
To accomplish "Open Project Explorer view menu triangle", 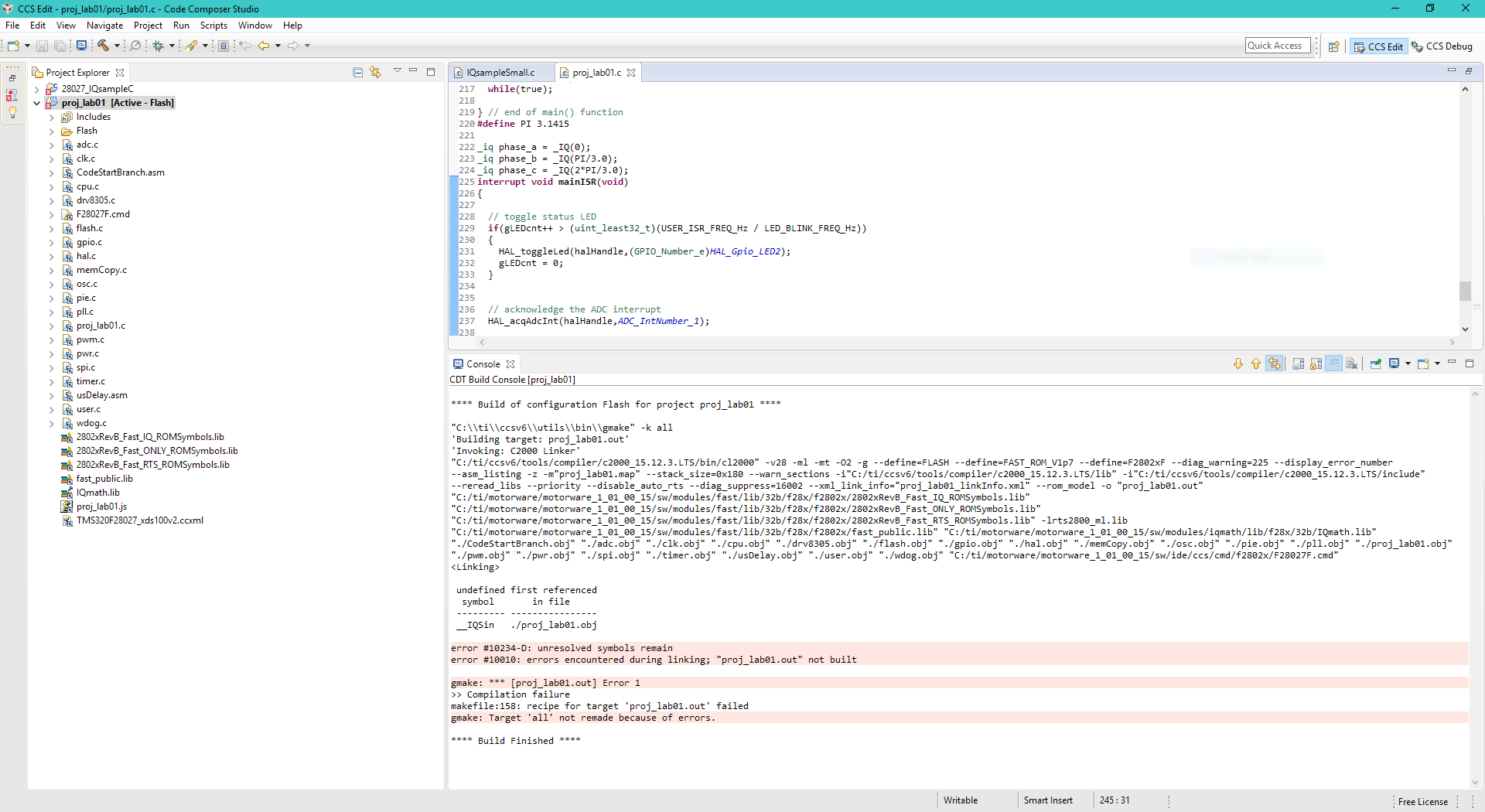I will point(398,70).
